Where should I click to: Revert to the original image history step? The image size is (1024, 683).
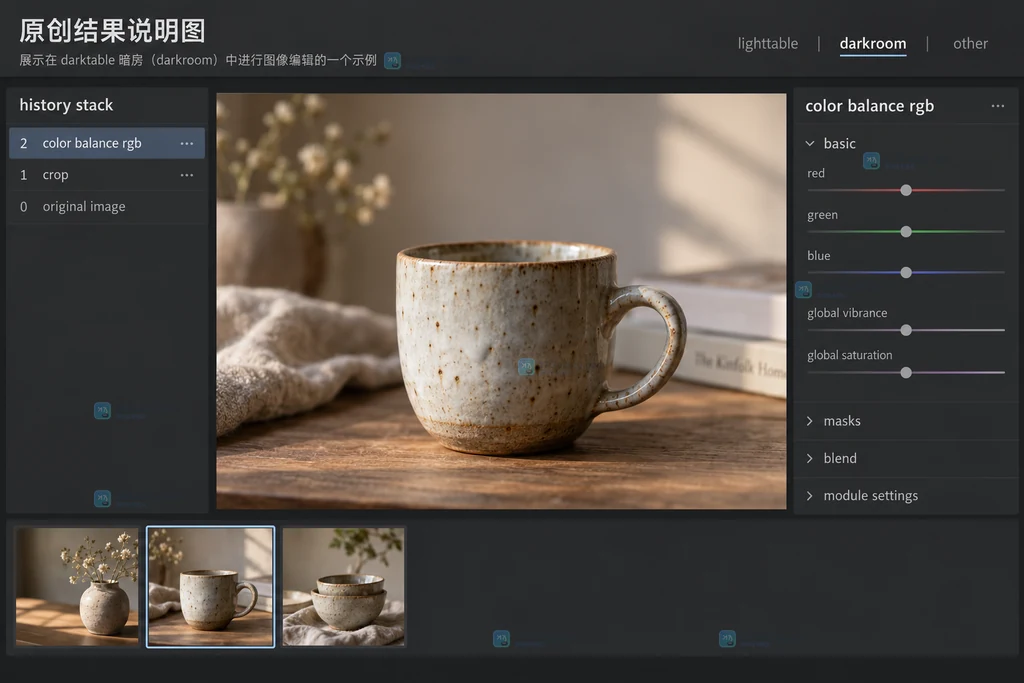107,207
